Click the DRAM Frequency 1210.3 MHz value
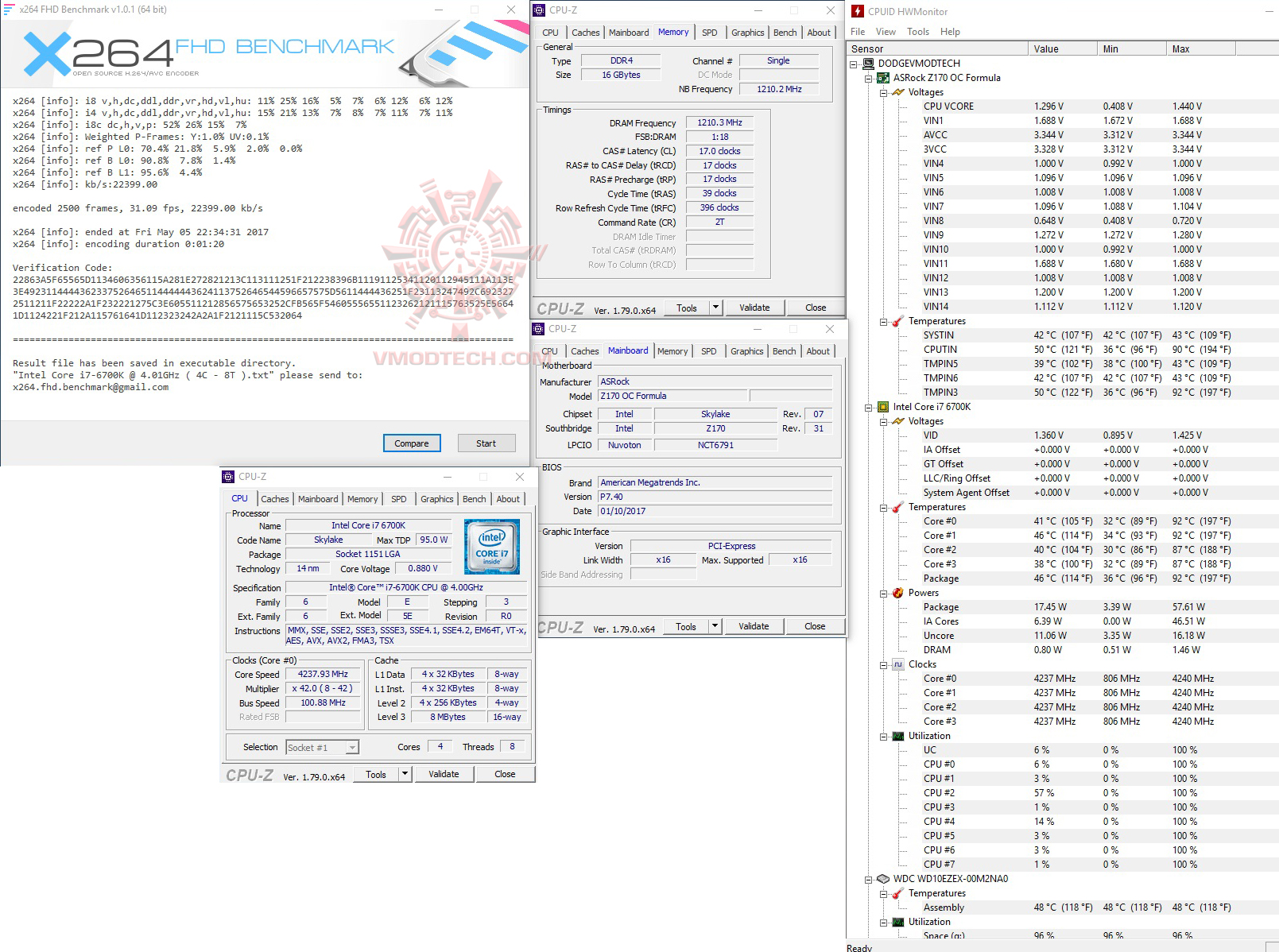Screen dimensions: 1279x952 719,122
